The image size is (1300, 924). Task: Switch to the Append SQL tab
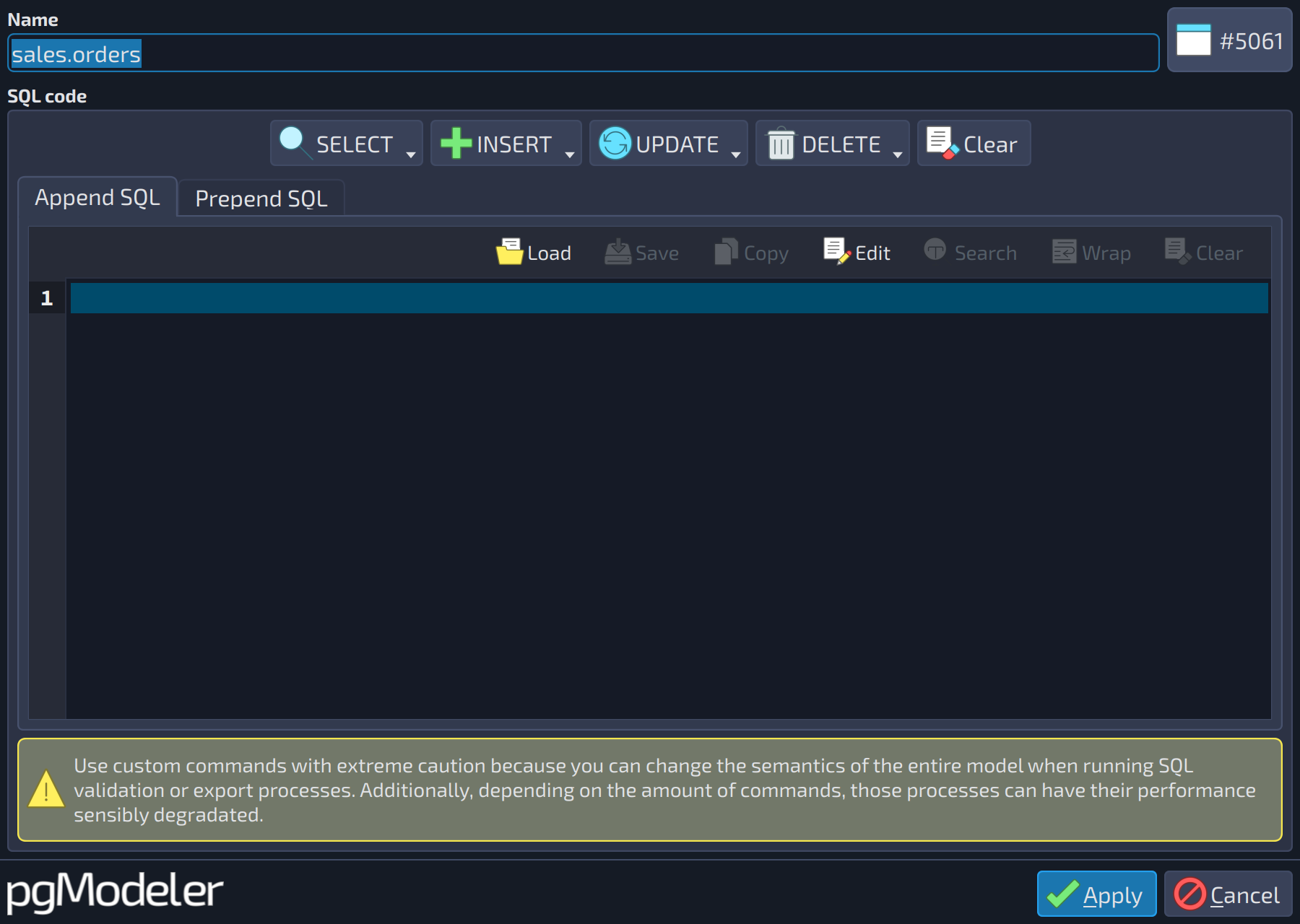click(x=97, y=197)
